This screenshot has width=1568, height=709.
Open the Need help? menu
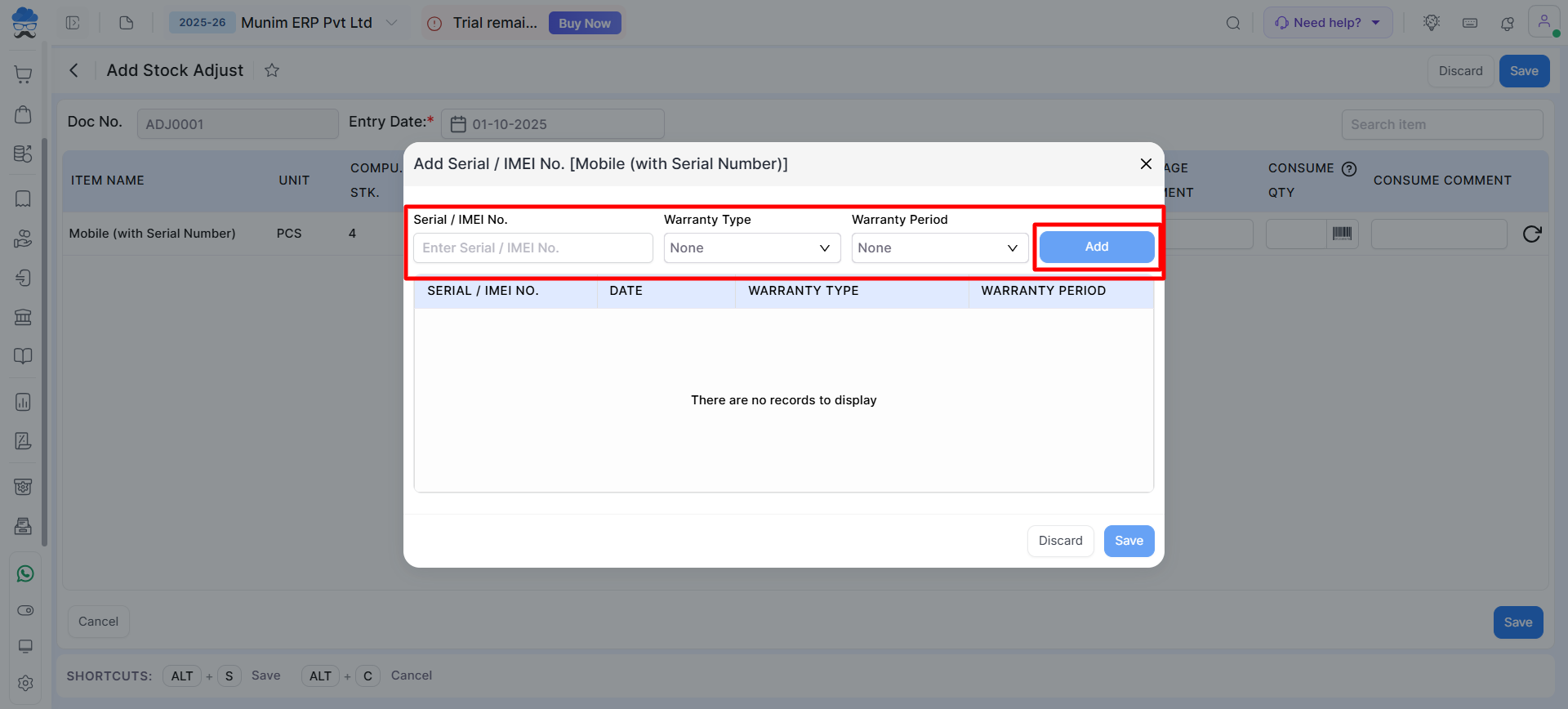[x=1327, y=23]
